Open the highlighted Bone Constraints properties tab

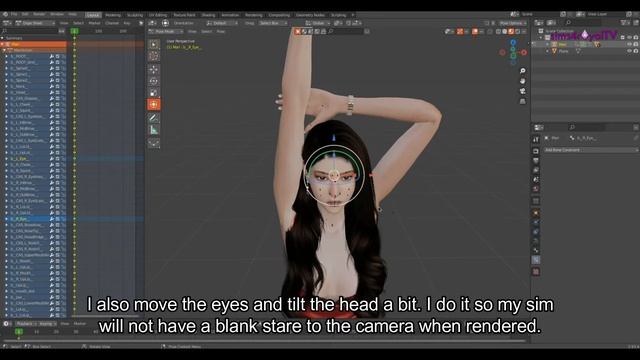(x=536, y=260)
